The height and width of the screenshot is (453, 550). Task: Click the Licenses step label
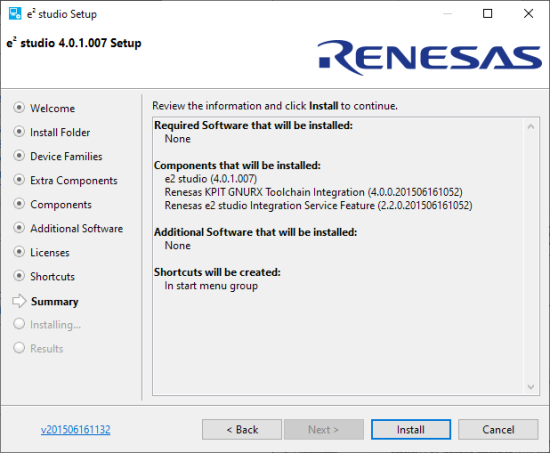(50, 253)
